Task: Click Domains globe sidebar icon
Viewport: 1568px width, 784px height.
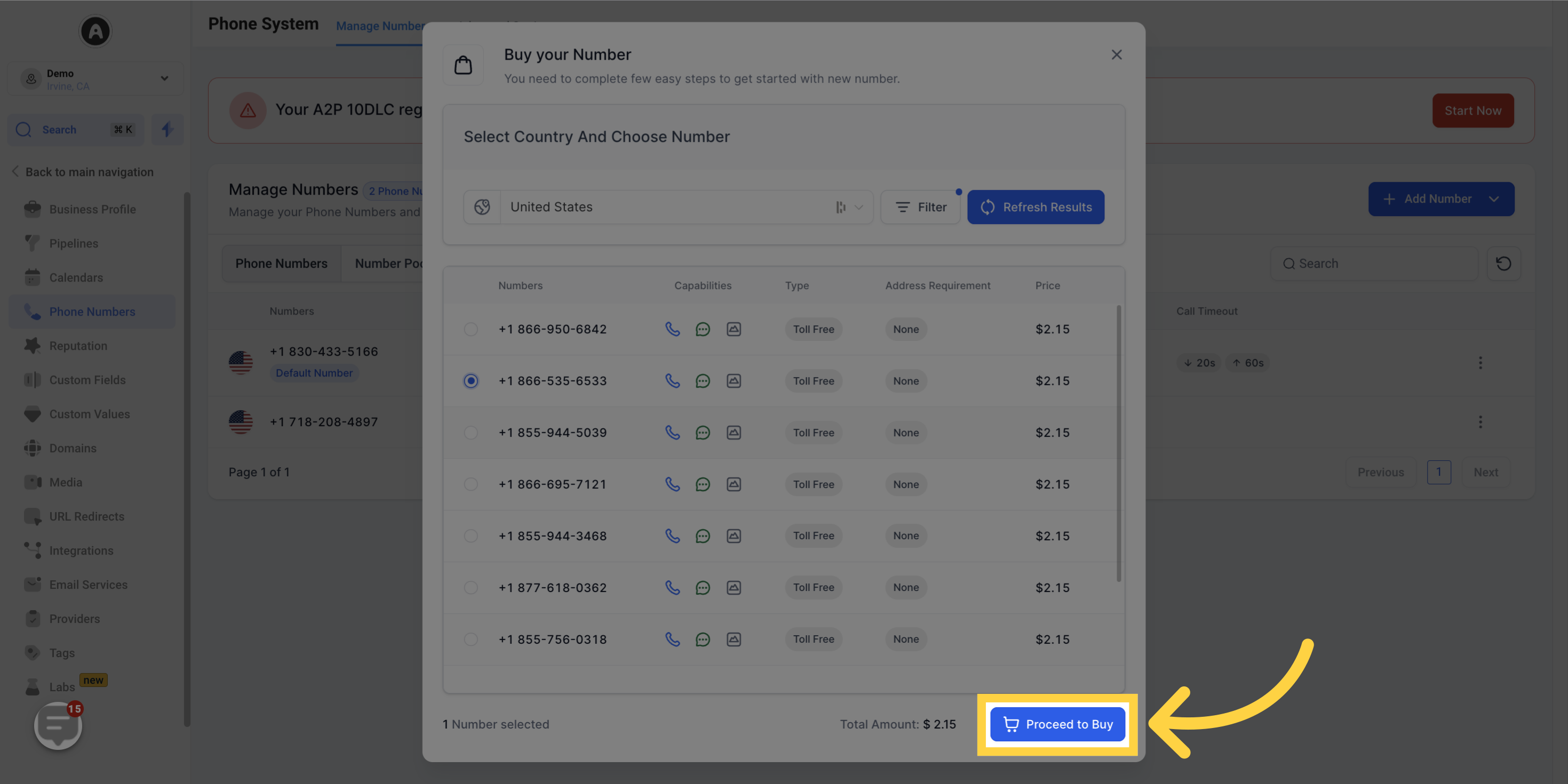Action: 32,448
